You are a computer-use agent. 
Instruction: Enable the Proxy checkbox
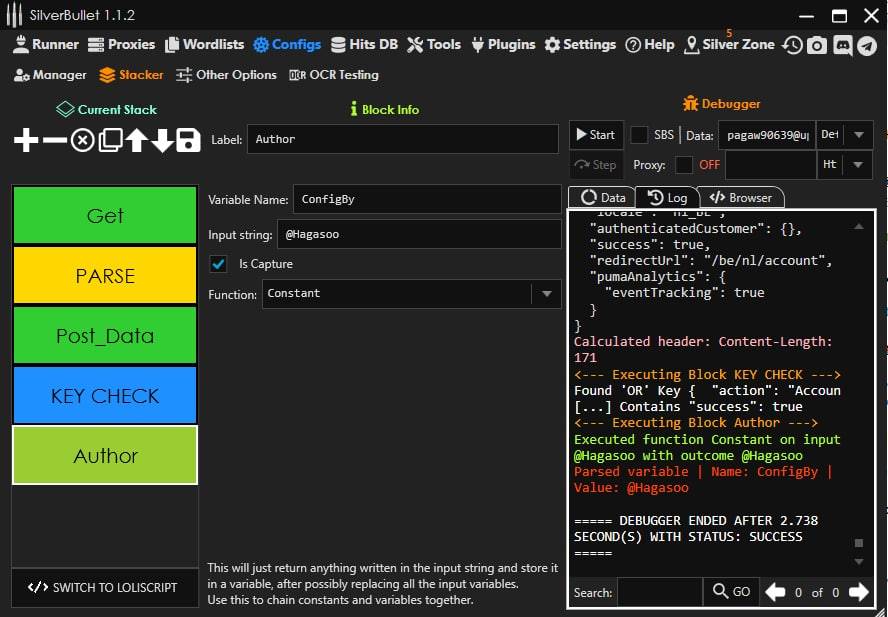[684, 165]
